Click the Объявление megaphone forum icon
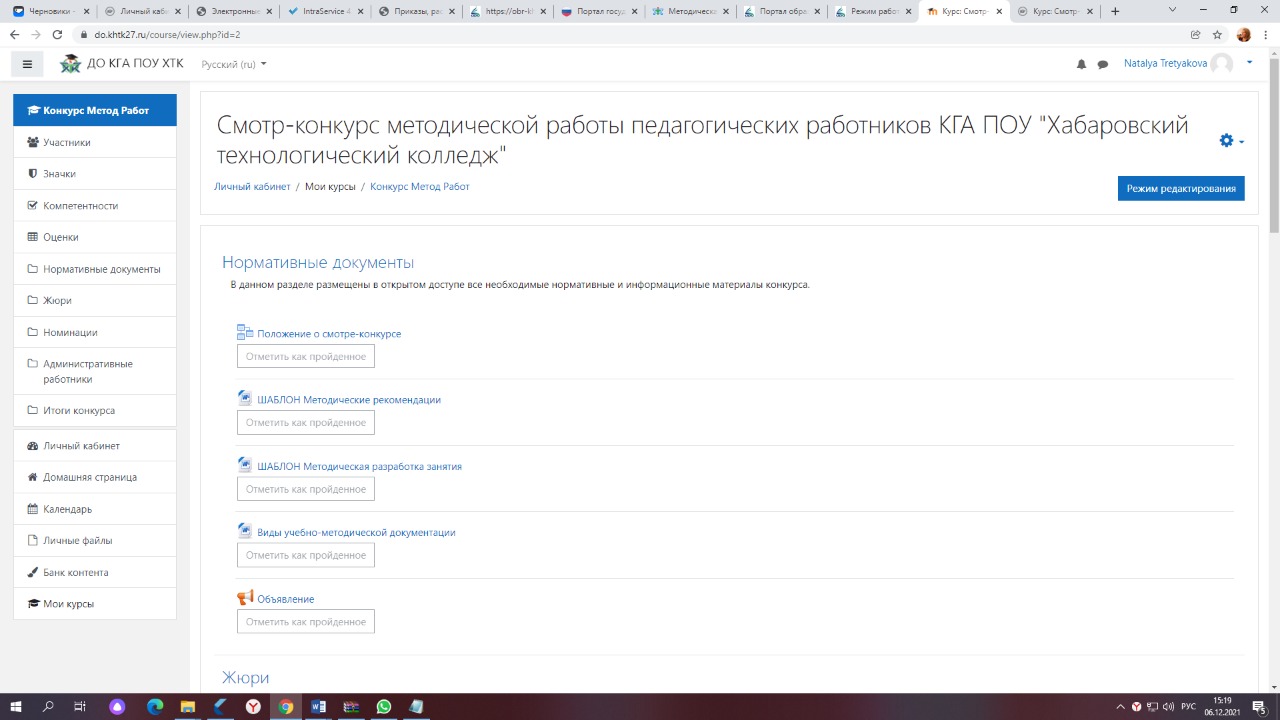The width and height of the screenshot is (1280, 720). pos(245,598)
